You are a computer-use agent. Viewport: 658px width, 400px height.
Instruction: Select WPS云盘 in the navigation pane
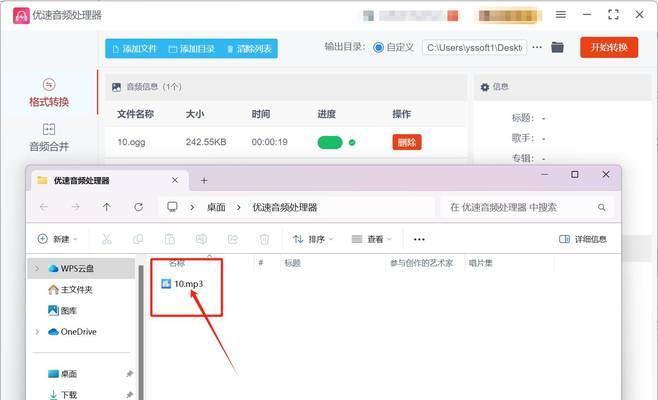pos(81,269)
